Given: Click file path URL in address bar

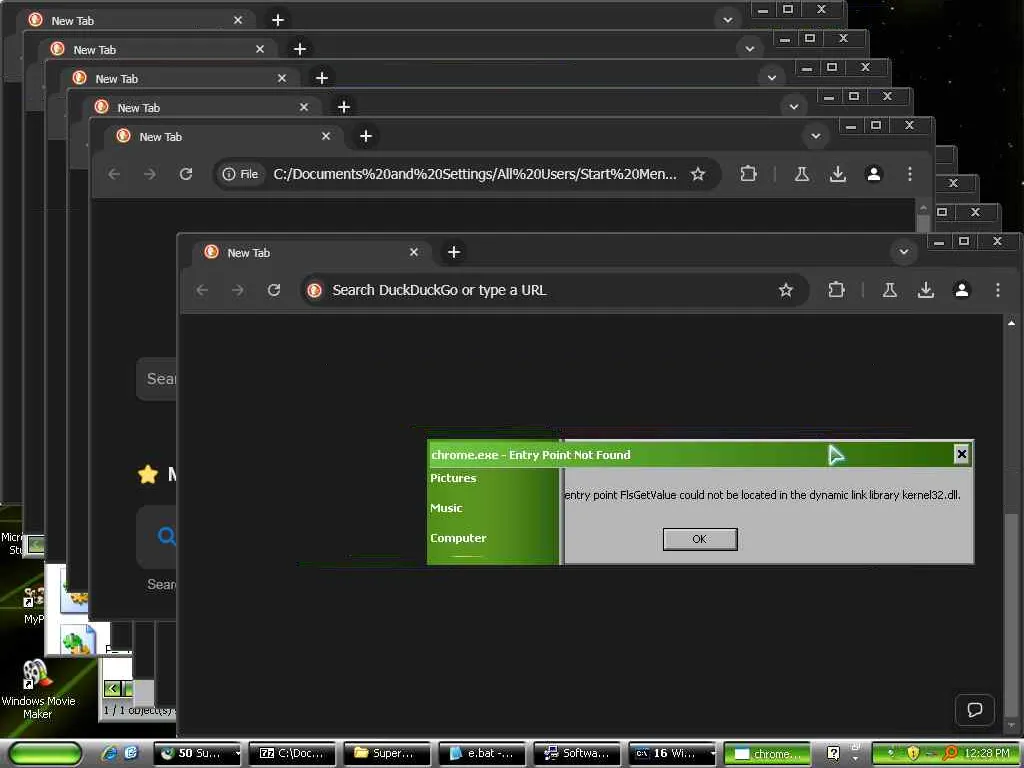Looking at the screenshot, I should (475, 174).
